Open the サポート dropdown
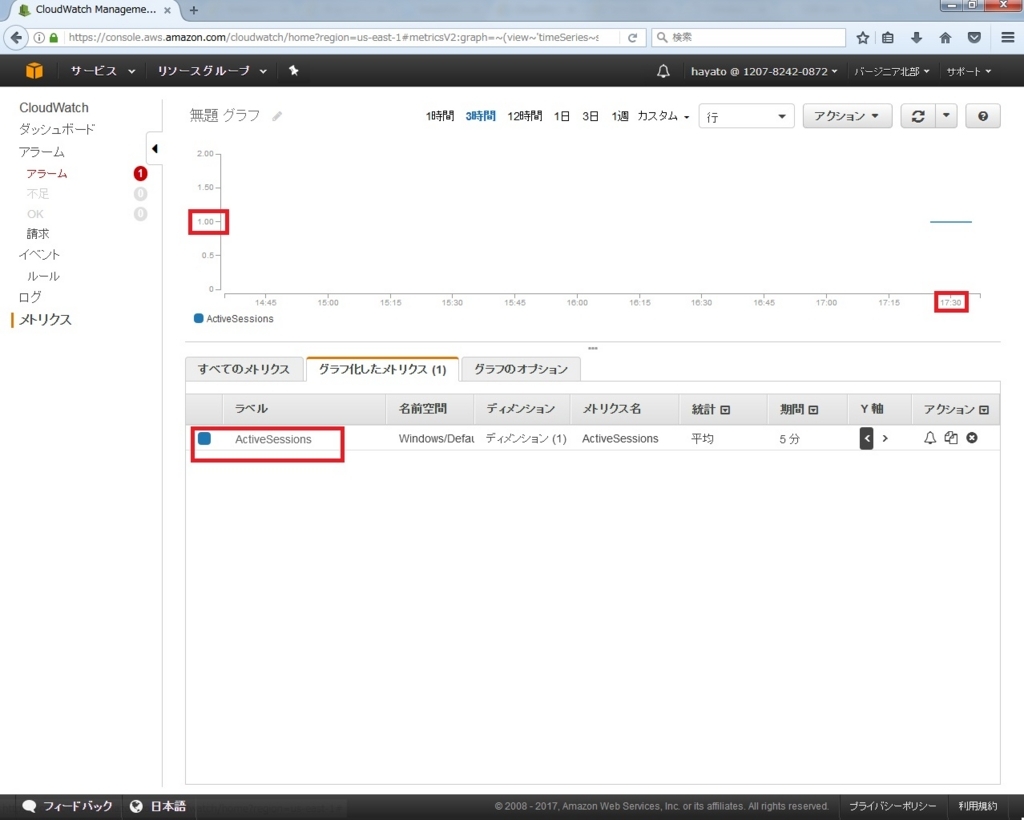 (968, 71)
